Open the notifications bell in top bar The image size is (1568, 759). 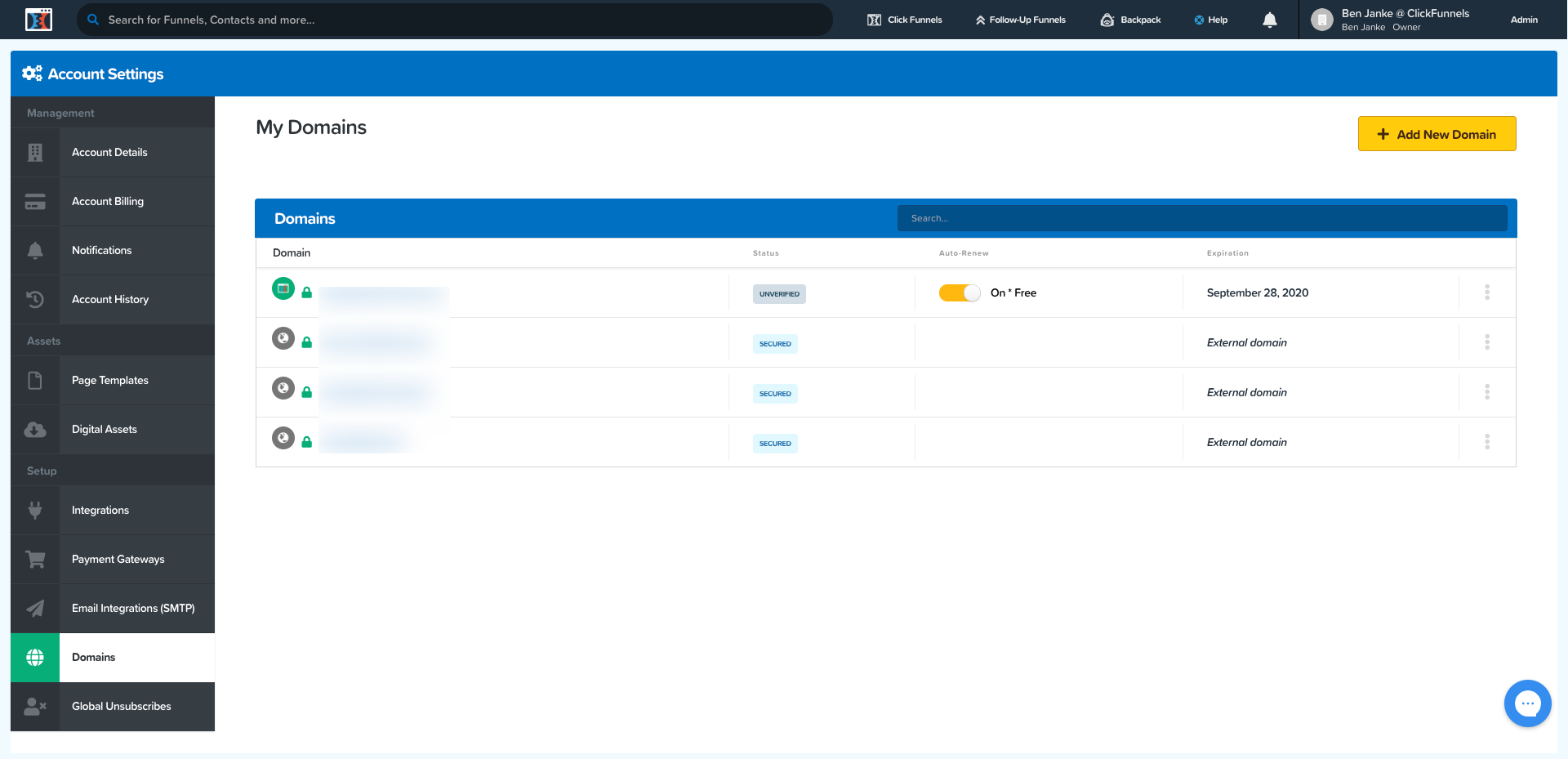[x=1269, y=20]
